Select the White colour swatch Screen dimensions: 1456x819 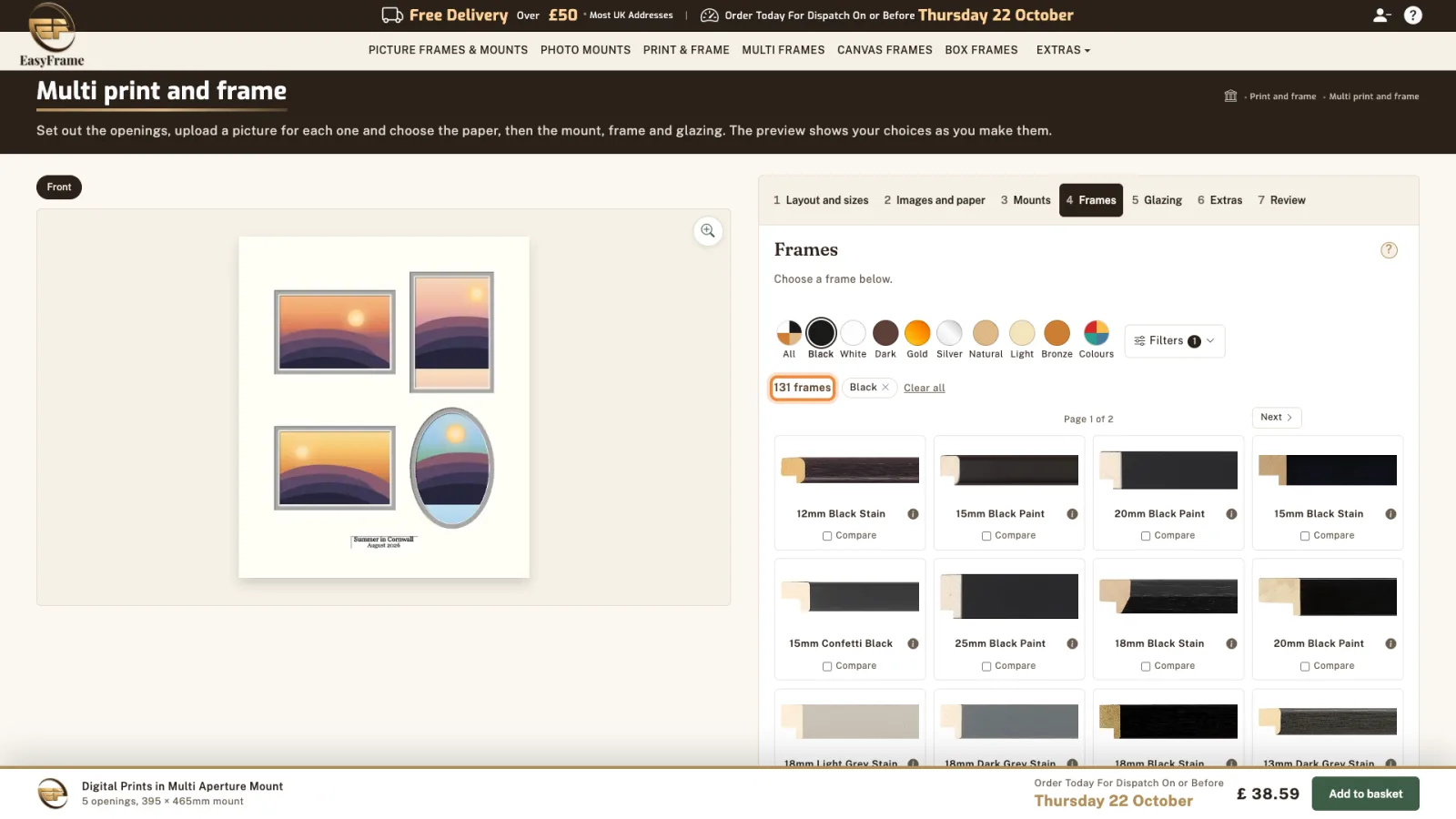pos(853,333)
